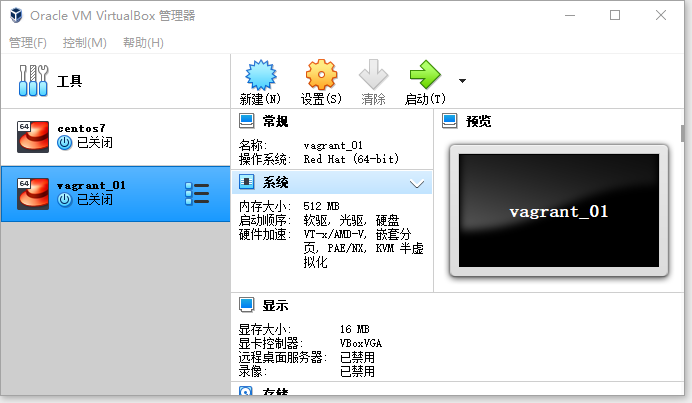Collapse the System (系统) section chevron
The image size is (692, 403).
[x=417, y=184]
